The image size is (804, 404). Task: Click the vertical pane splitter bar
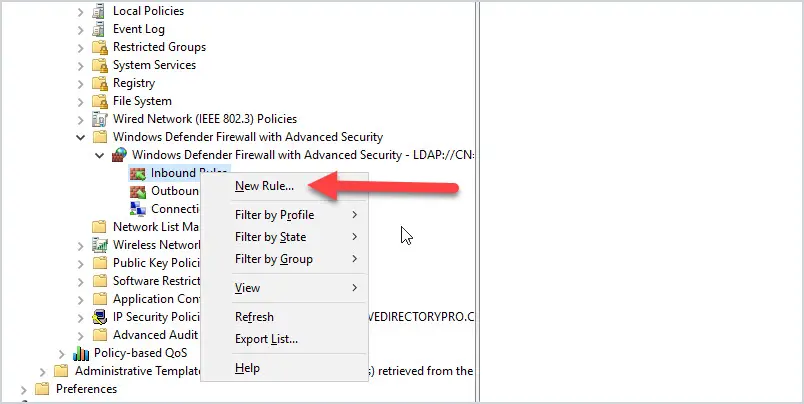(x=477, y=202)
